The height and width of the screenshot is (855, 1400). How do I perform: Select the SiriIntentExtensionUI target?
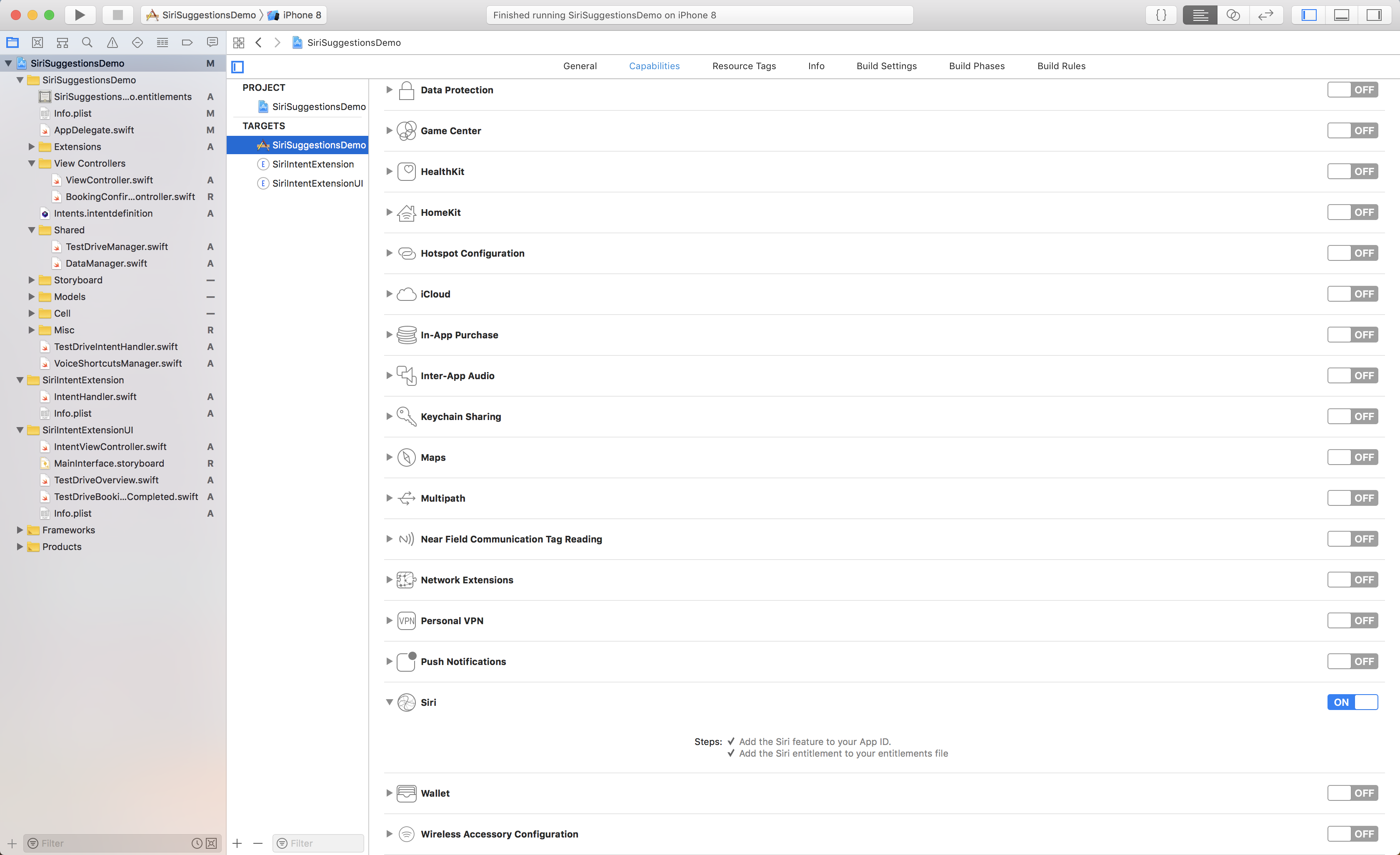(x=317, y=183)
